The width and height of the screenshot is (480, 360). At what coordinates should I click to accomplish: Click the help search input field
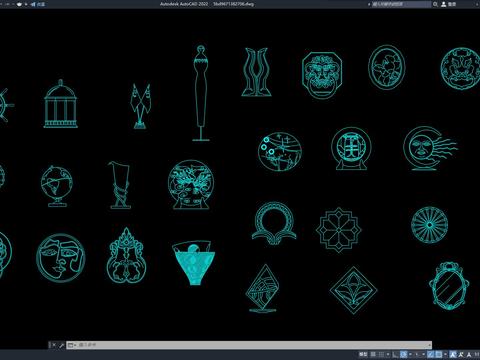pyautogui.click(x=401, y=4)
